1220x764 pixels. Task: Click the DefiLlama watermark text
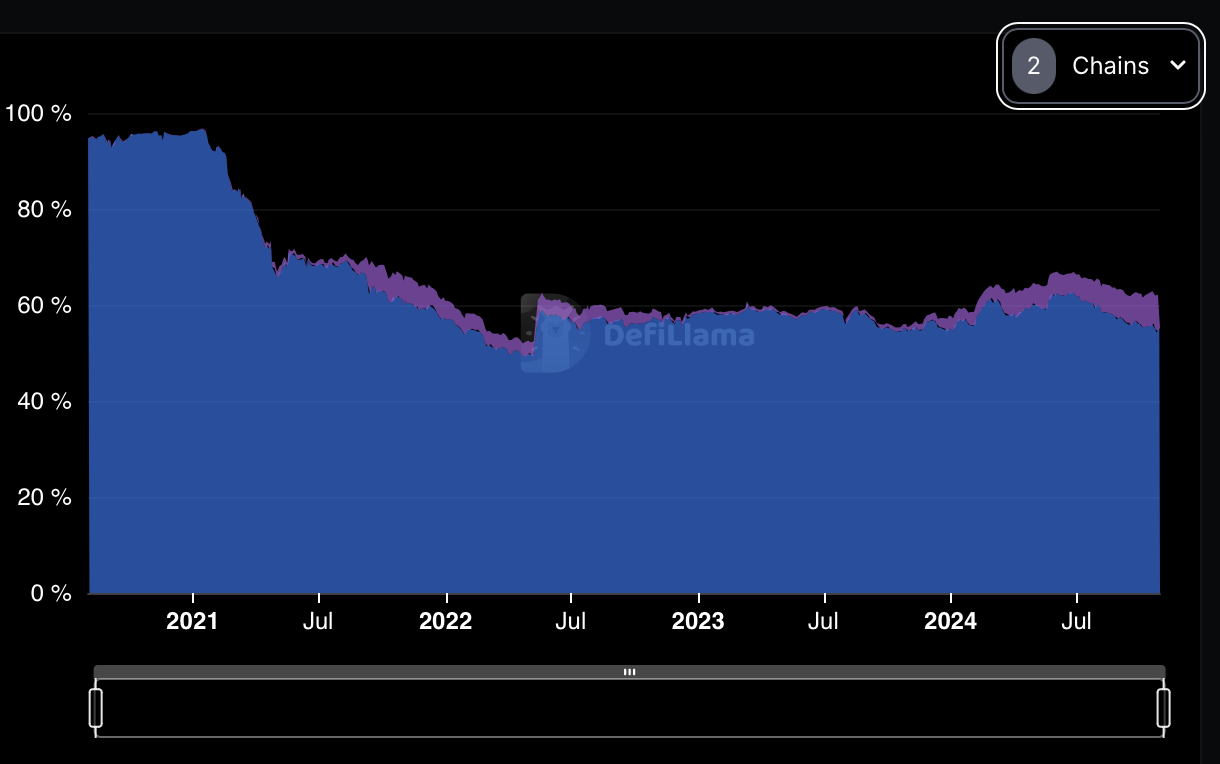(678, 334)
